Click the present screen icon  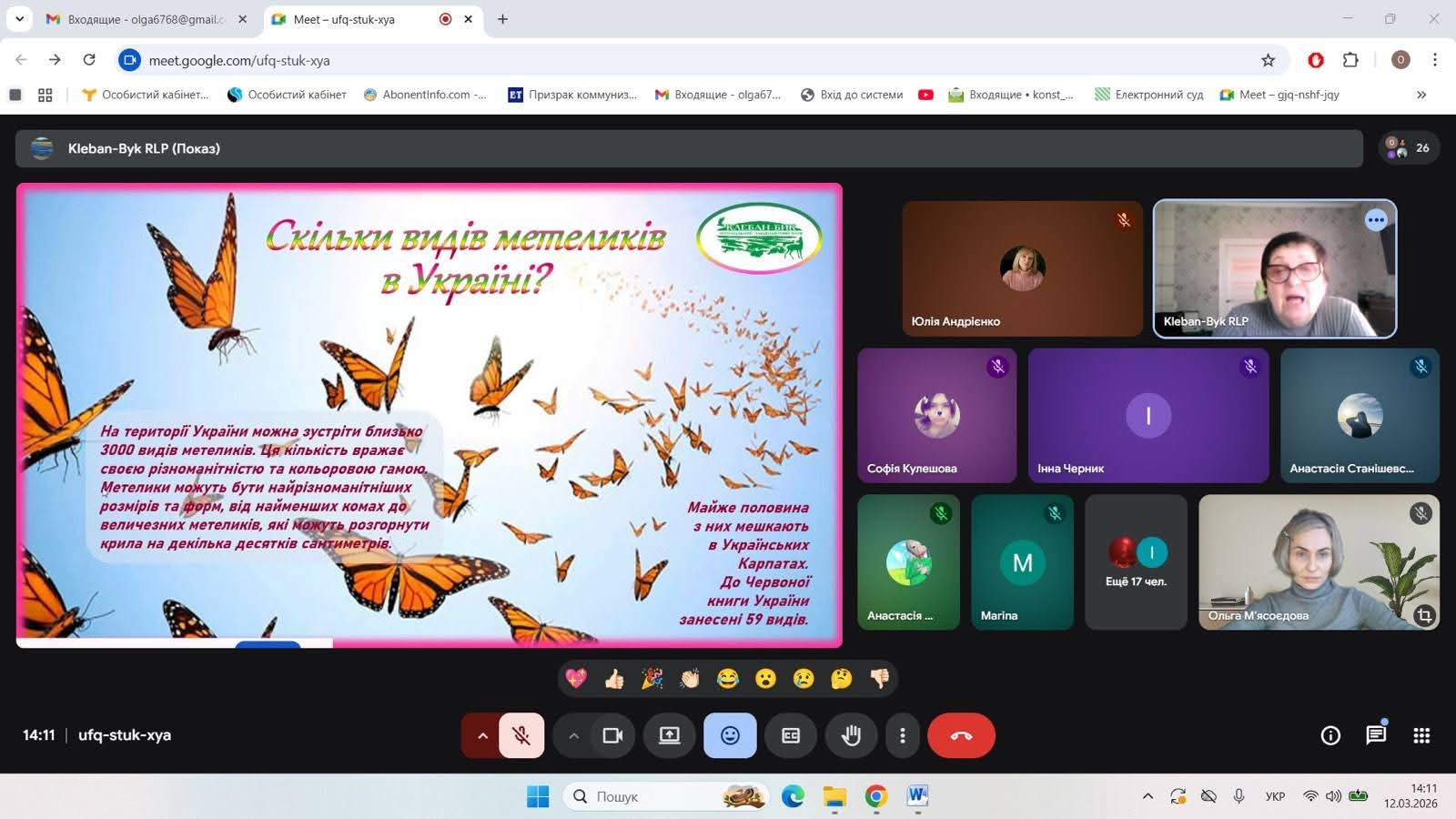(670, 735)
